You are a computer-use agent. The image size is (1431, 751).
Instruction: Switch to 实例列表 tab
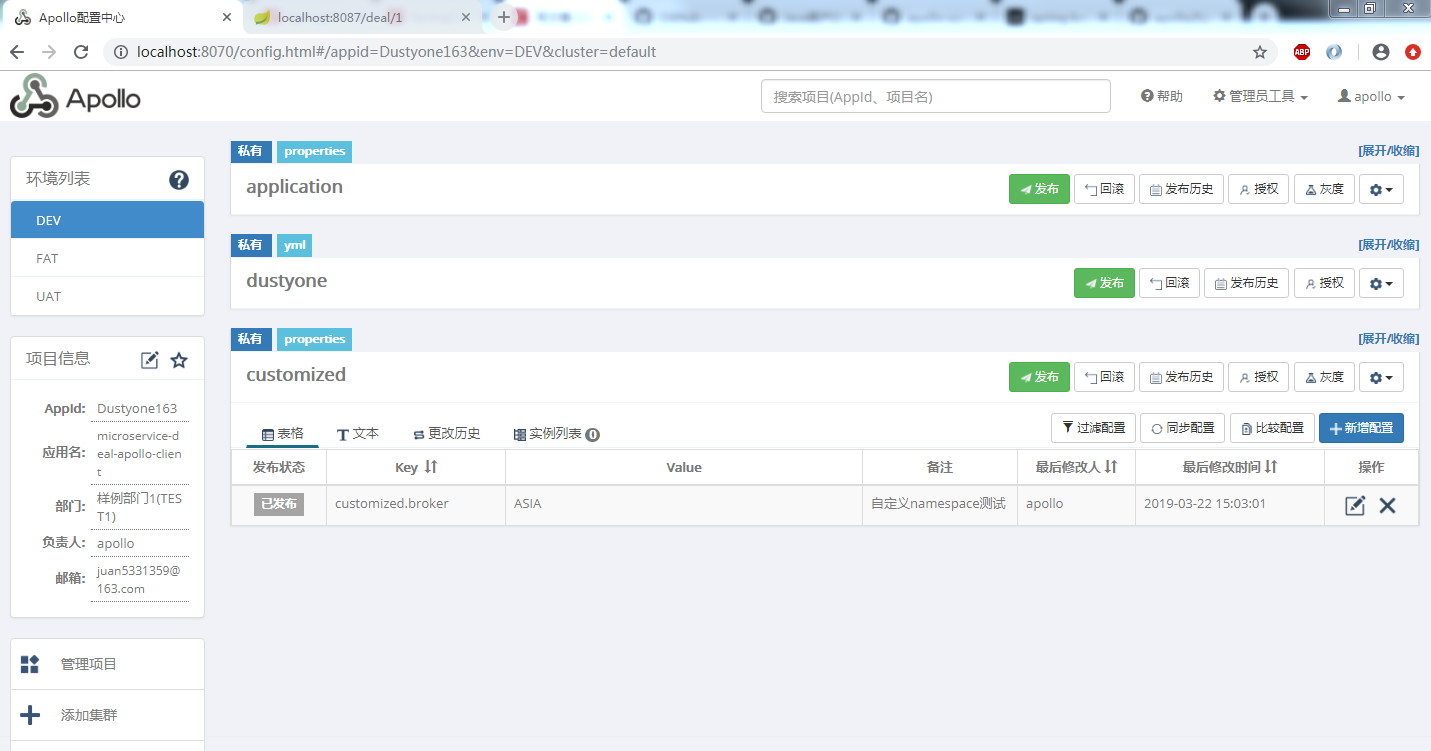tap(556, 434)
